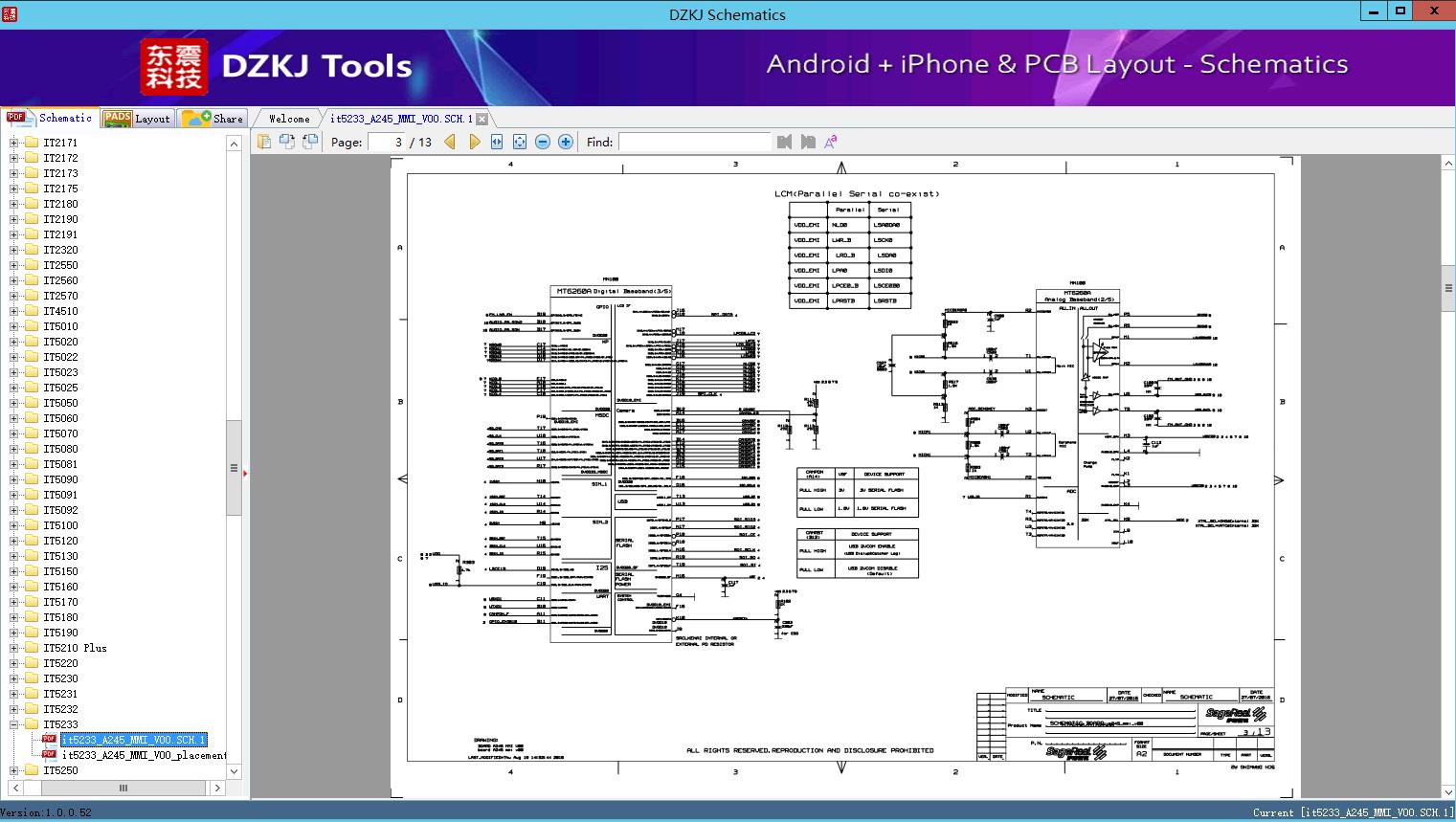Viewport: 1456px width, 822px height.
Task: Select the IT5232 folder
Action: [60, 709]
